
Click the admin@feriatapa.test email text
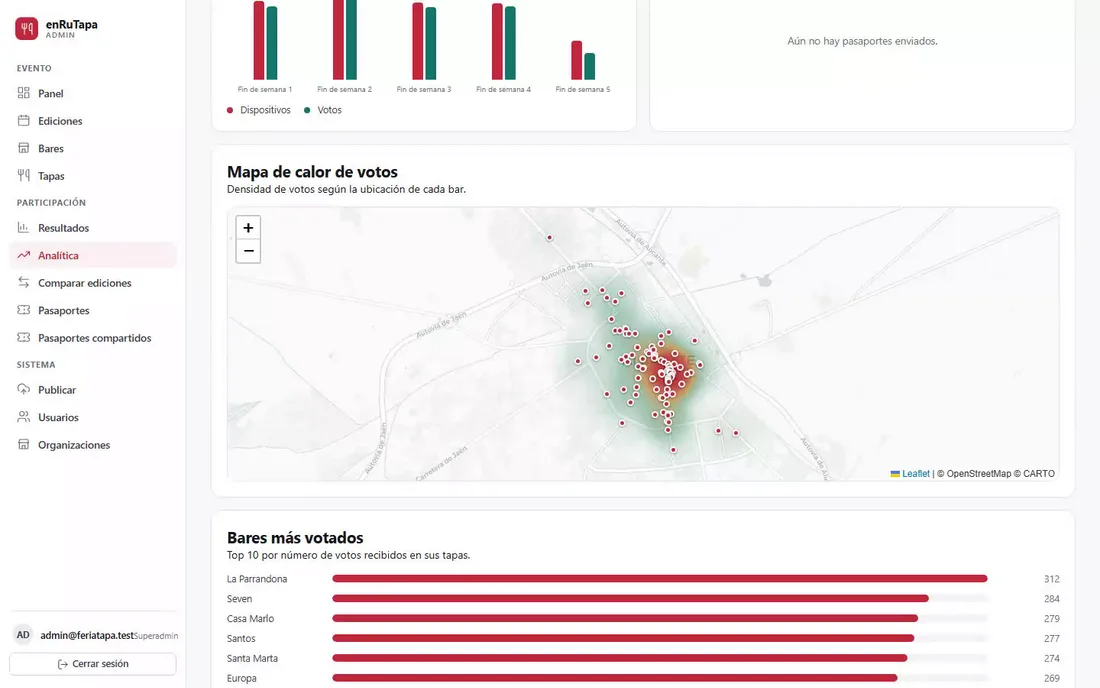(x=87, y=635)
